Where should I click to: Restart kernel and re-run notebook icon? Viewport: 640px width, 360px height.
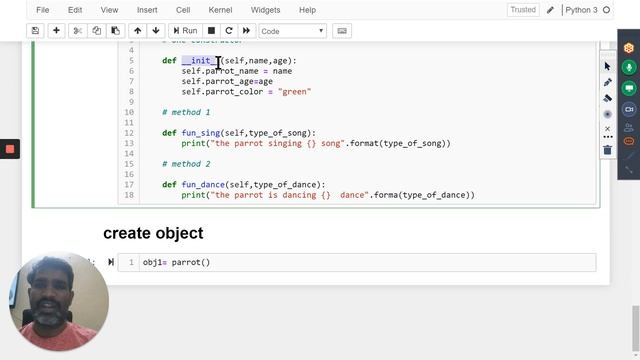coord(246,31)
